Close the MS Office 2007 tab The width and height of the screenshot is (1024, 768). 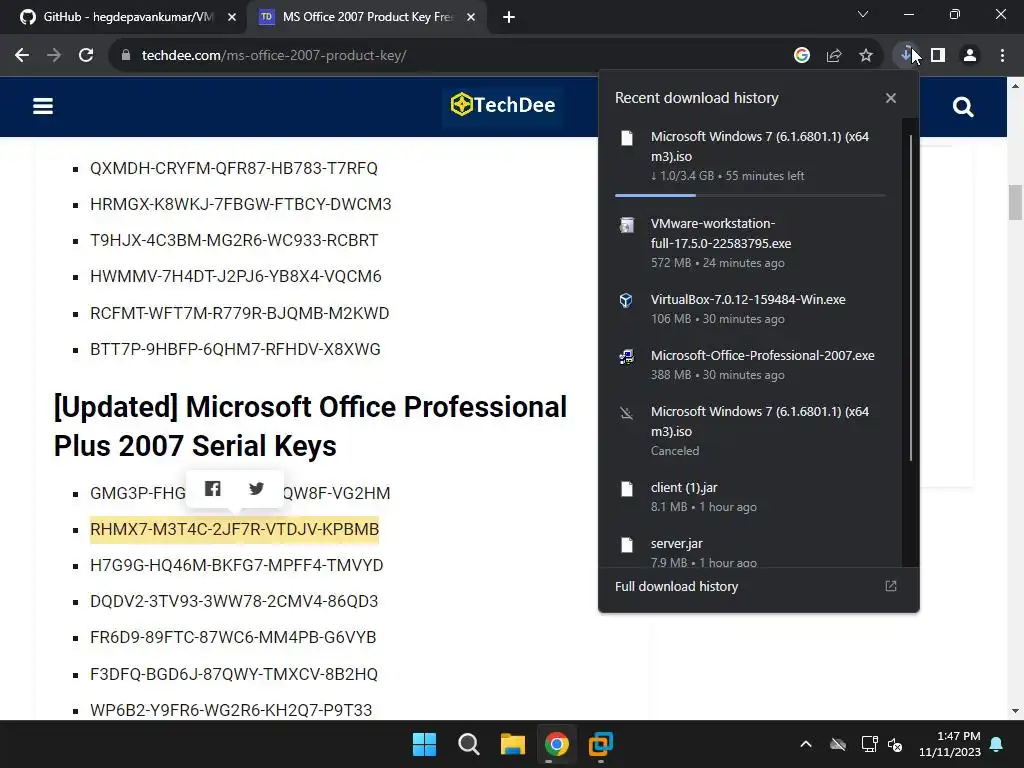(x=471, y=17)
